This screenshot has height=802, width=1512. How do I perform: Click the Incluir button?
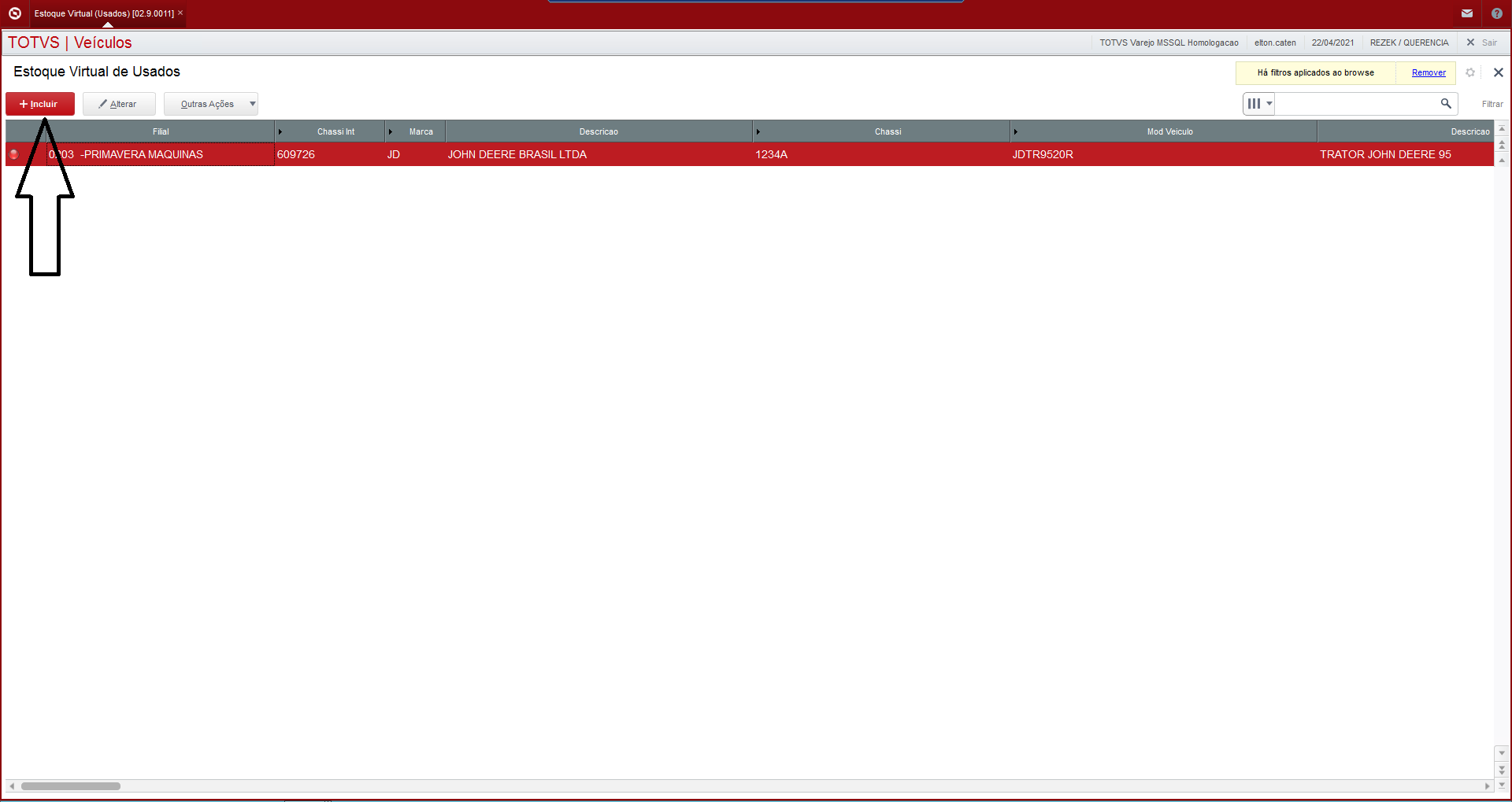click(40, 104)
